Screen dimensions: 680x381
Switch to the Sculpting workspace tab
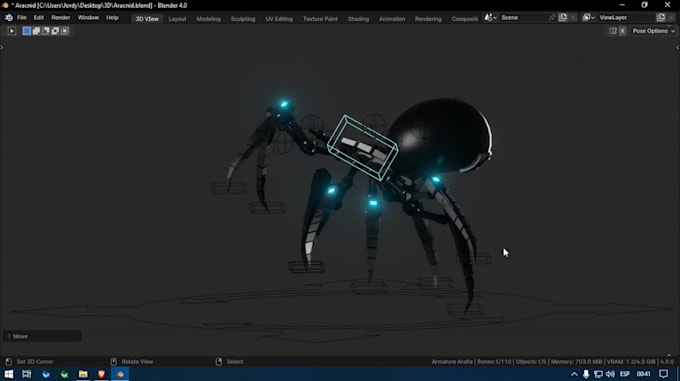[243, 19]
